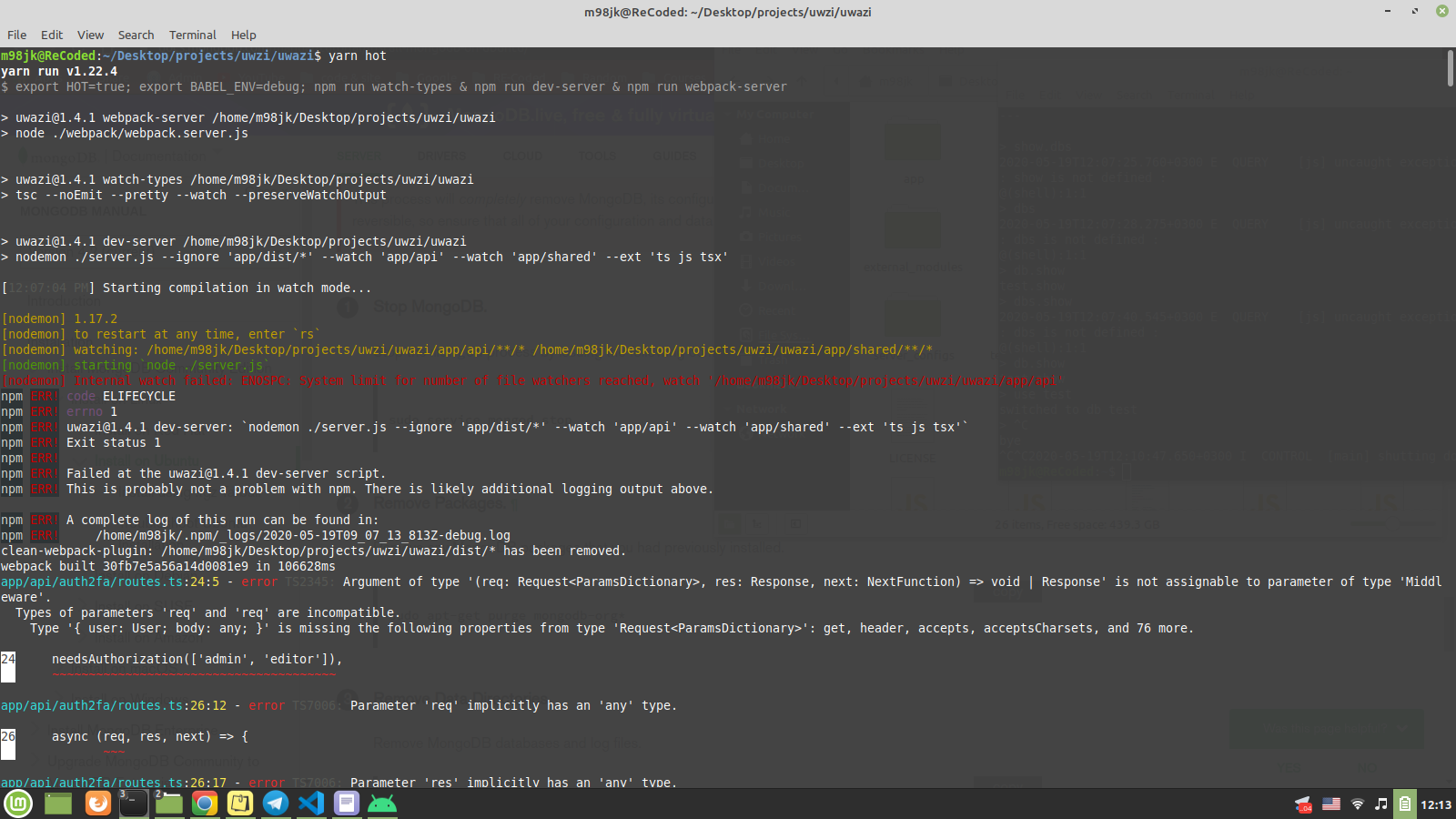
Task: Open the calendar from clock 12:13
Action: [1436, 804]
